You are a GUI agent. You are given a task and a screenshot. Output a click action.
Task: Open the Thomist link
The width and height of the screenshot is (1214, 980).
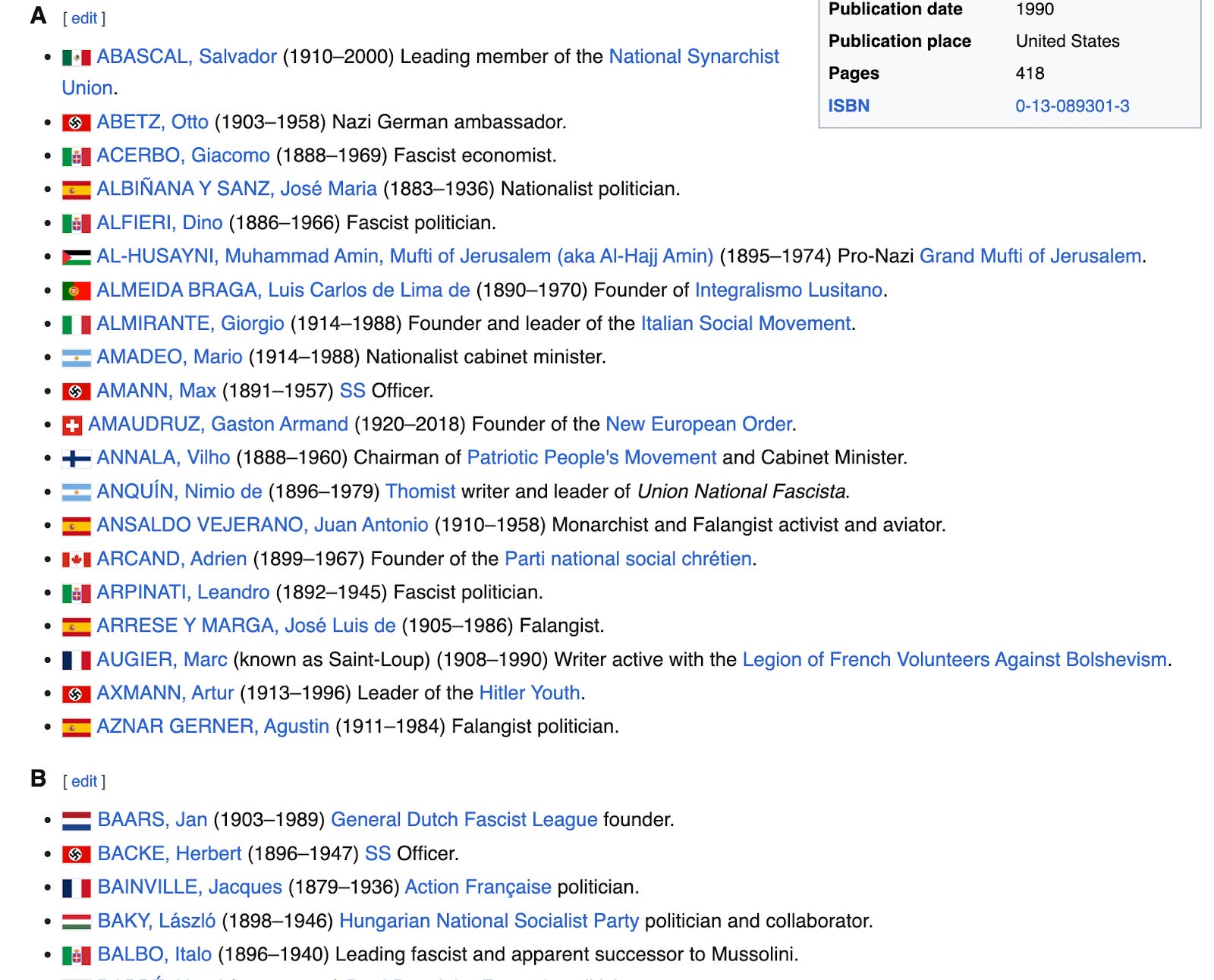click(420, 491)
